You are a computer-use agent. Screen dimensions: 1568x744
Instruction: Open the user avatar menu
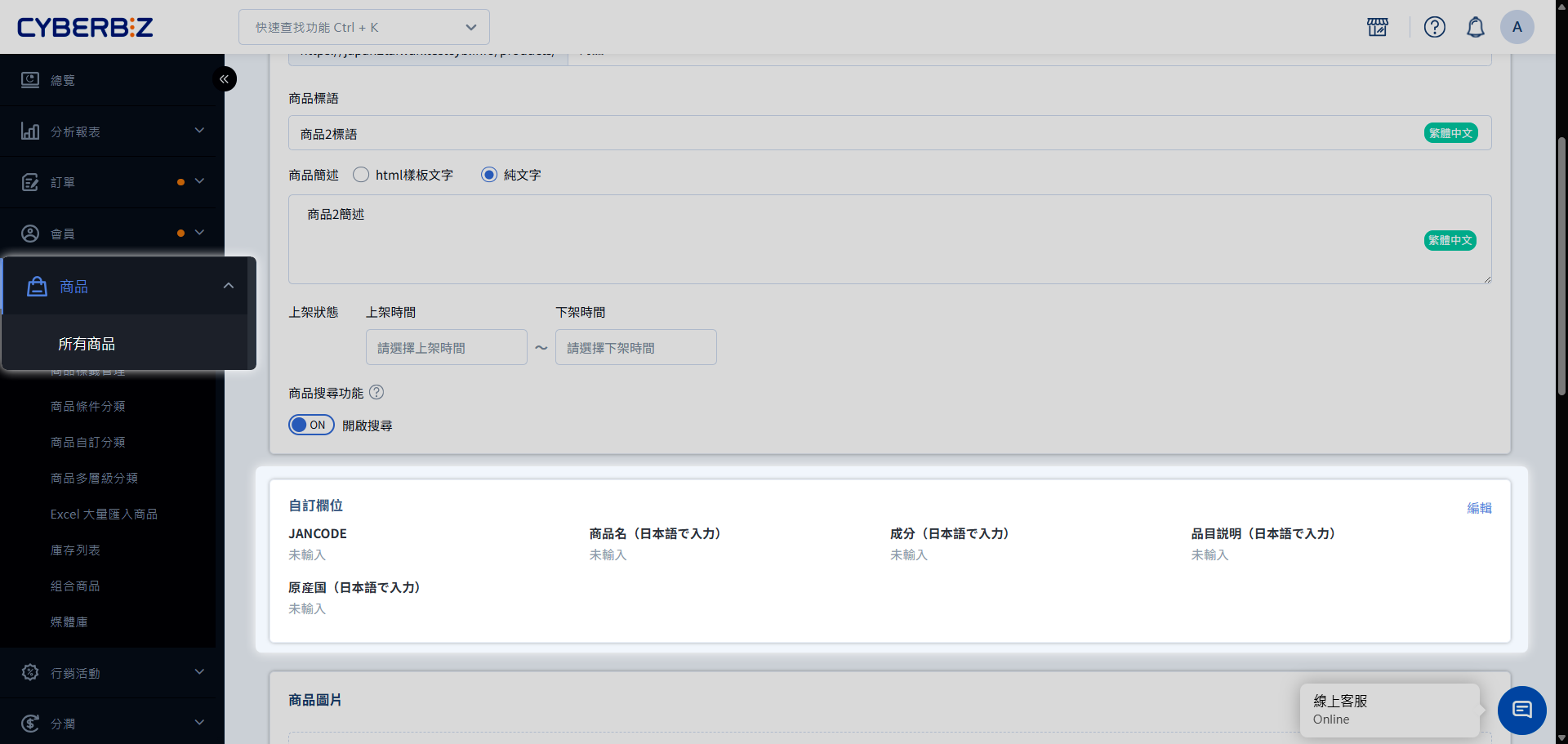[1517, 27]
